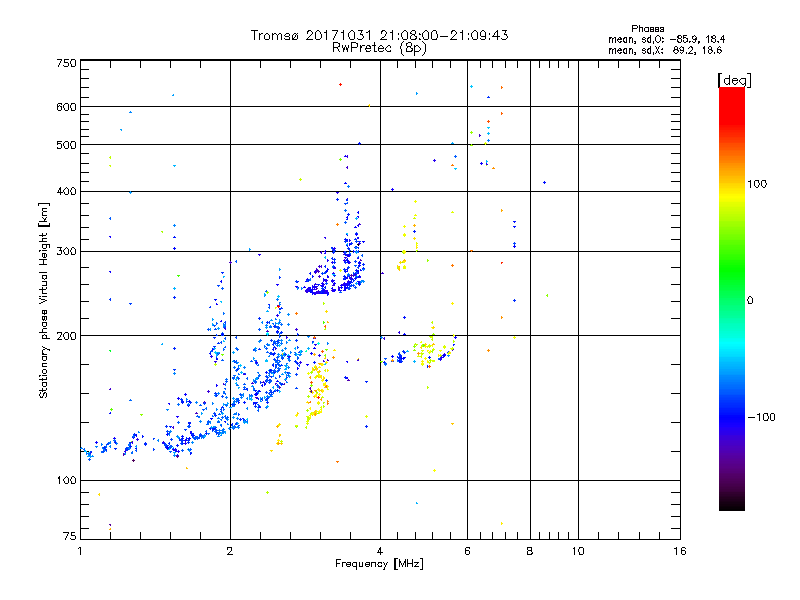Click the 'Stationary phase Virtual Height [km]' label
The height and width of the screenshot is (600, 800).
pyautogui.click(x=44, y=301)
